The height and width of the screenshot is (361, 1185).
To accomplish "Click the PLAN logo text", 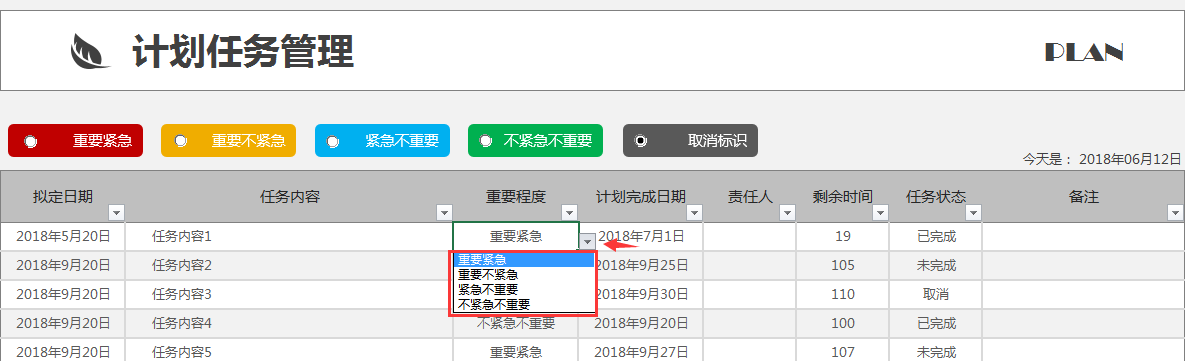I will pyautogui.click(x=1084, y=52).
